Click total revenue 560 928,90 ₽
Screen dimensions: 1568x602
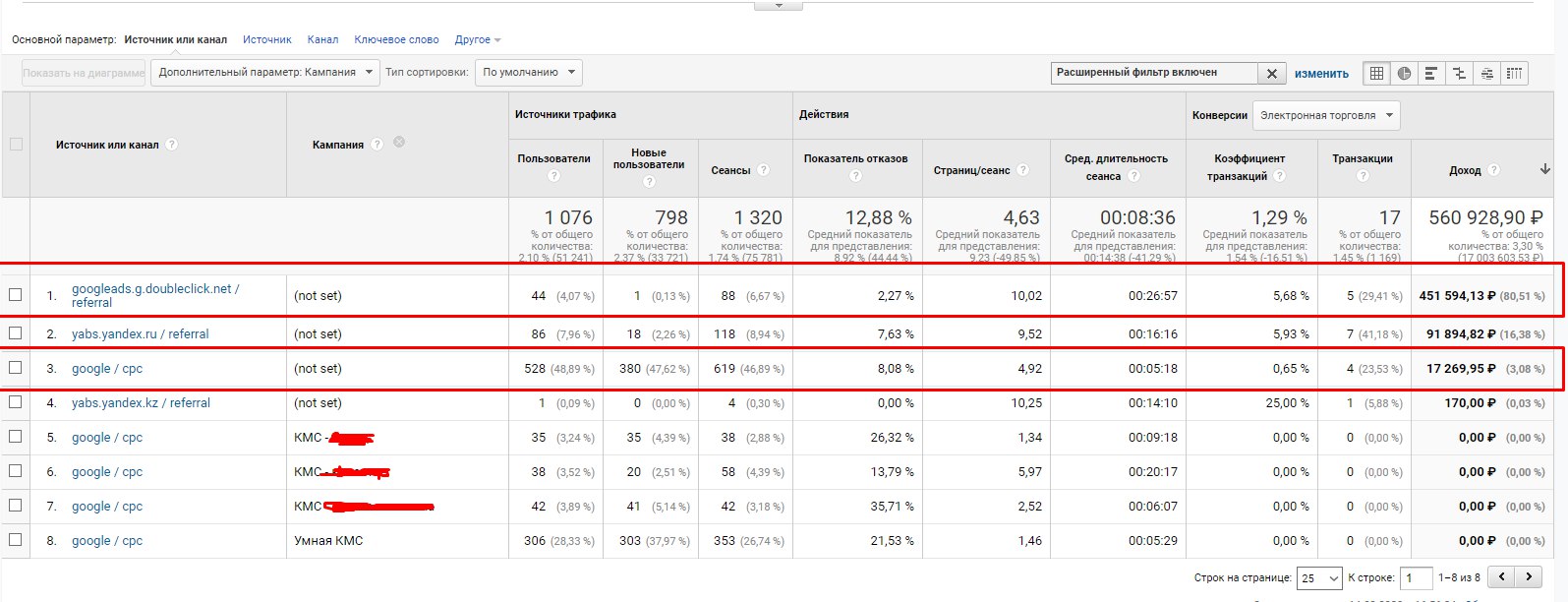[x=1478, y=217]
